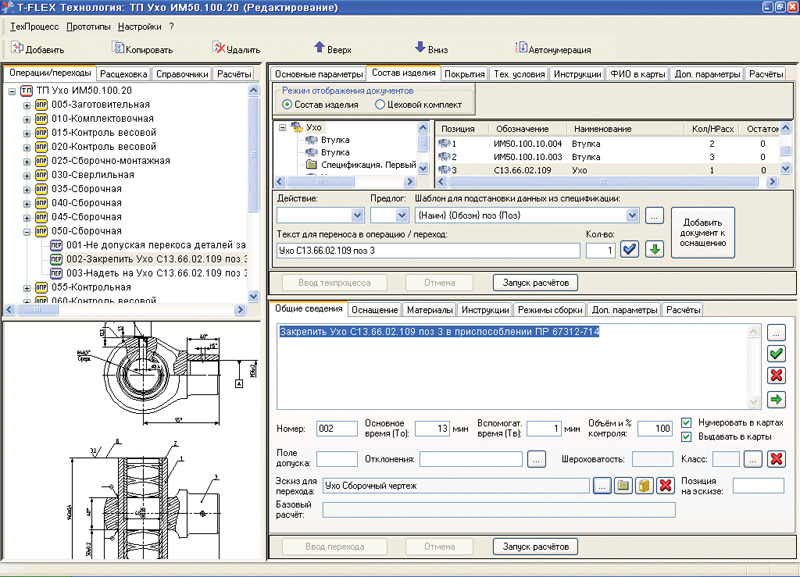Screen dimensions: 800x577
Task: Click the blue checkmark next to Кол-во
Action: coord(630,249)
